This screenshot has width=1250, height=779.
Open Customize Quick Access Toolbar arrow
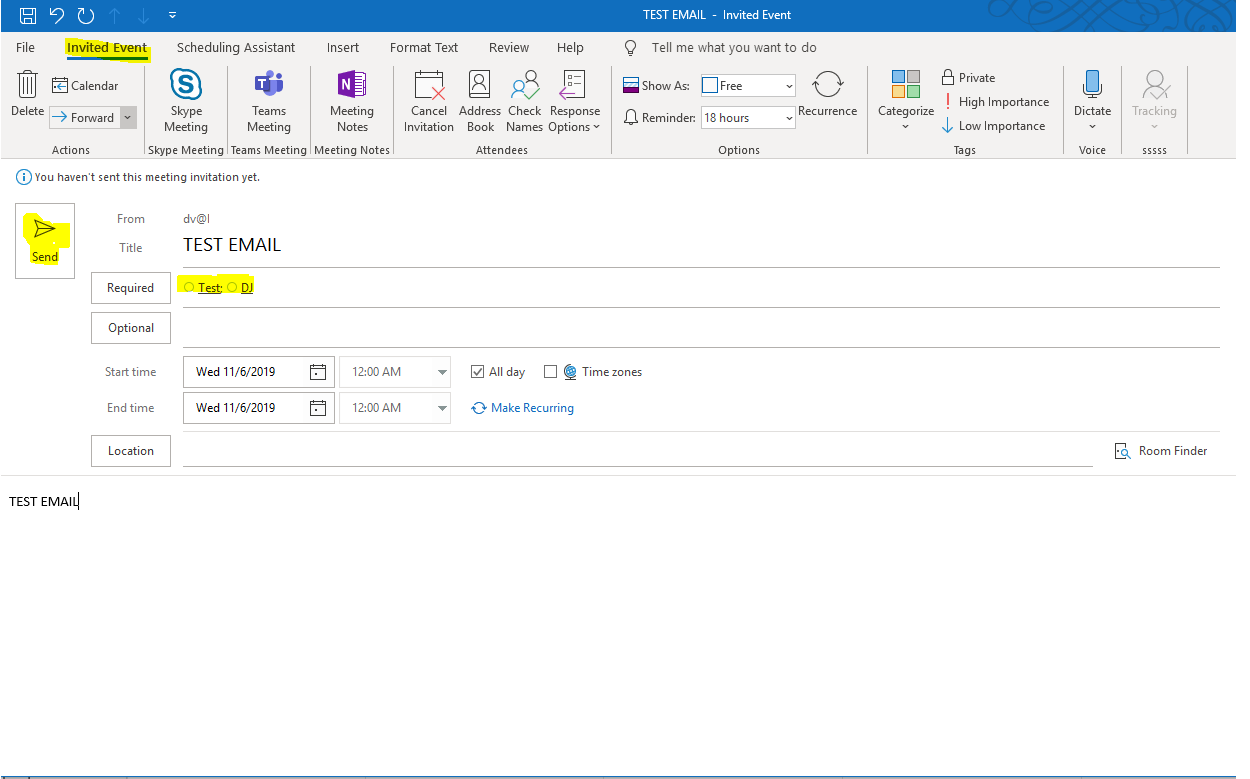point(172,15)
